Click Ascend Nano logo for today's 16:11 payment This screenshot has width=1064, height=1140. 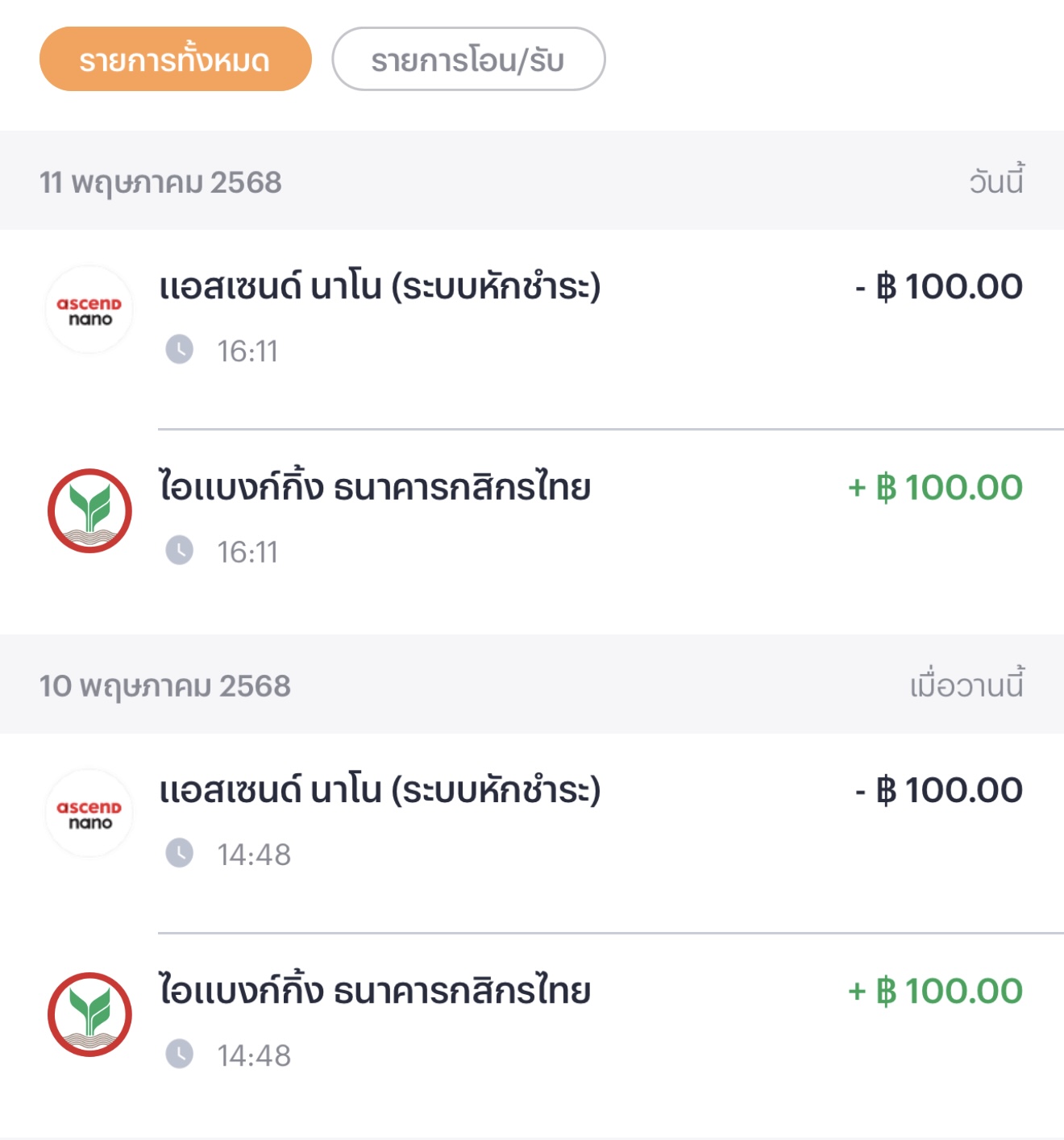tap(89, 310)
